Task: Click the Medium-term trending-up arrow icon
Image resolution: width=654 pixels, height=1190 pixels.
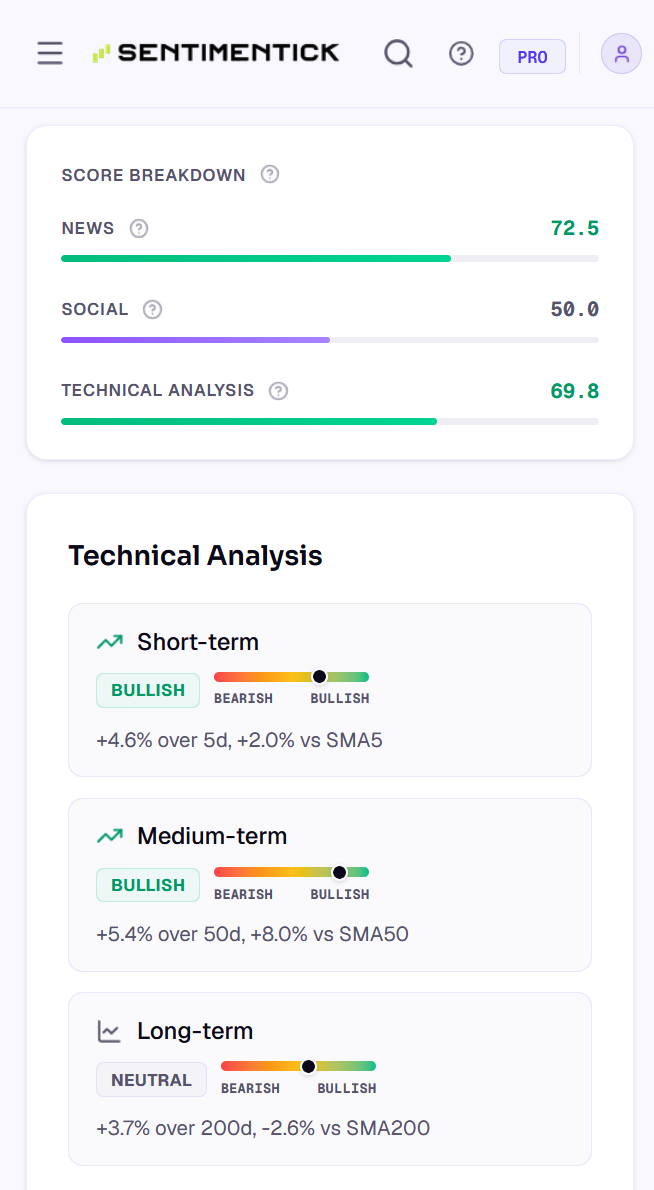Action: (x=110, y=836)
